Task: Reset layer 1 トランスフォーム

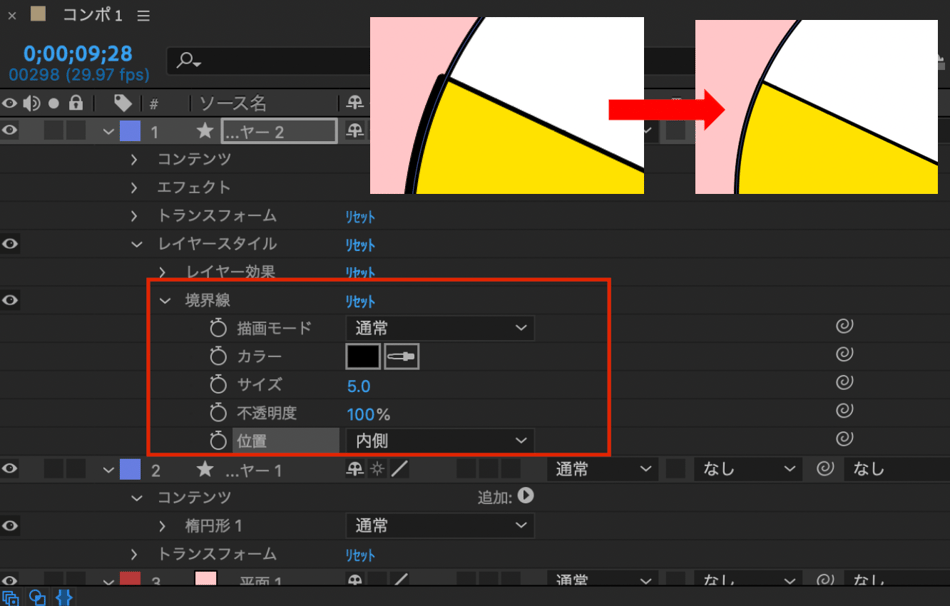Action: pyautogui.click(x=360, y=217)
